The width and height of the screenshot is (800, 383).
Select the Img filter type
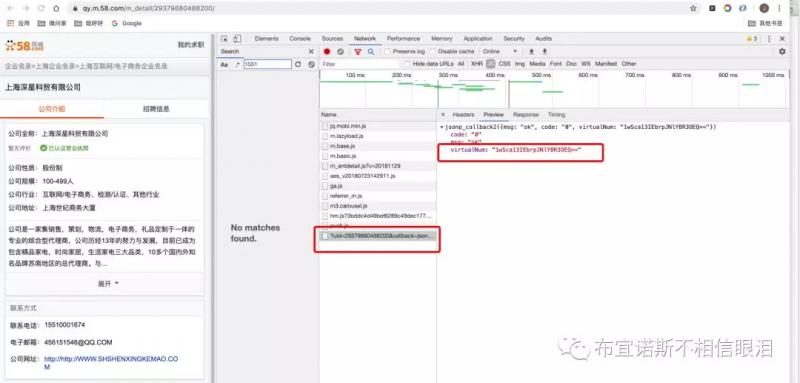pos(519,64)
